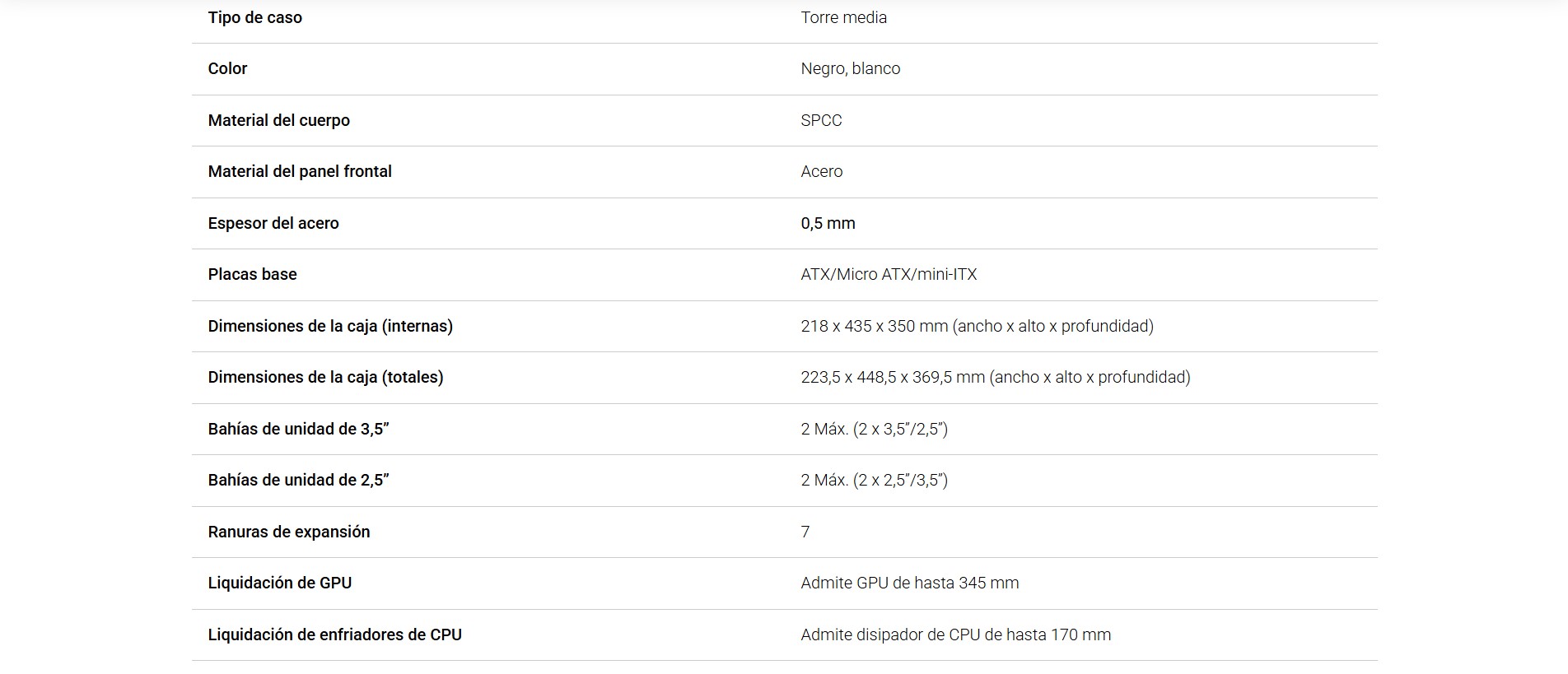The height and width of the screenshot is (674, 1568).
Task: Click the 'Ranuras de expansión' label
Action: pyautogui.click(x=289, y=532)
